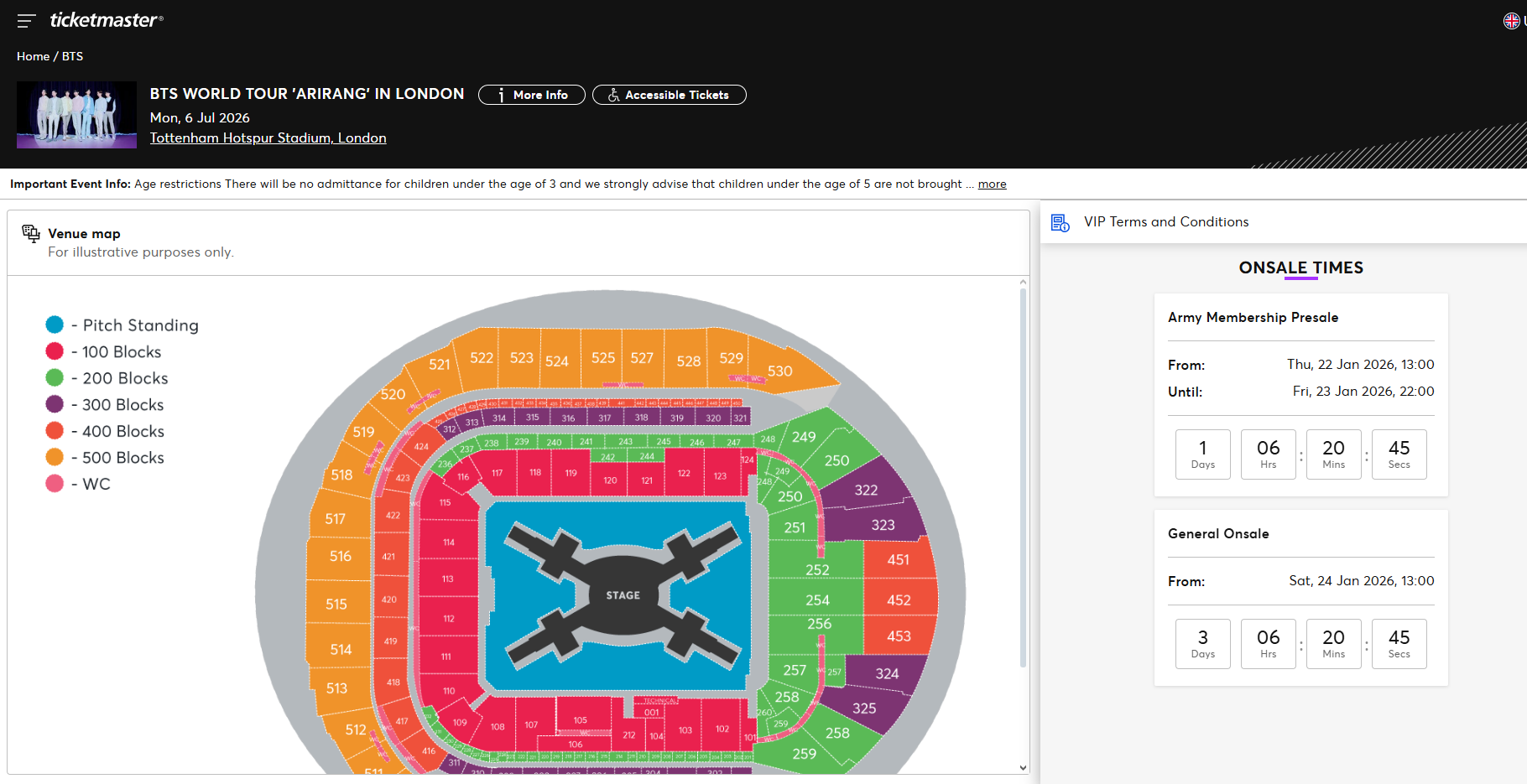Click the purple 300 Blocks legend dot
Viewport: 1527px width, 784px height.
pos(55,404)
